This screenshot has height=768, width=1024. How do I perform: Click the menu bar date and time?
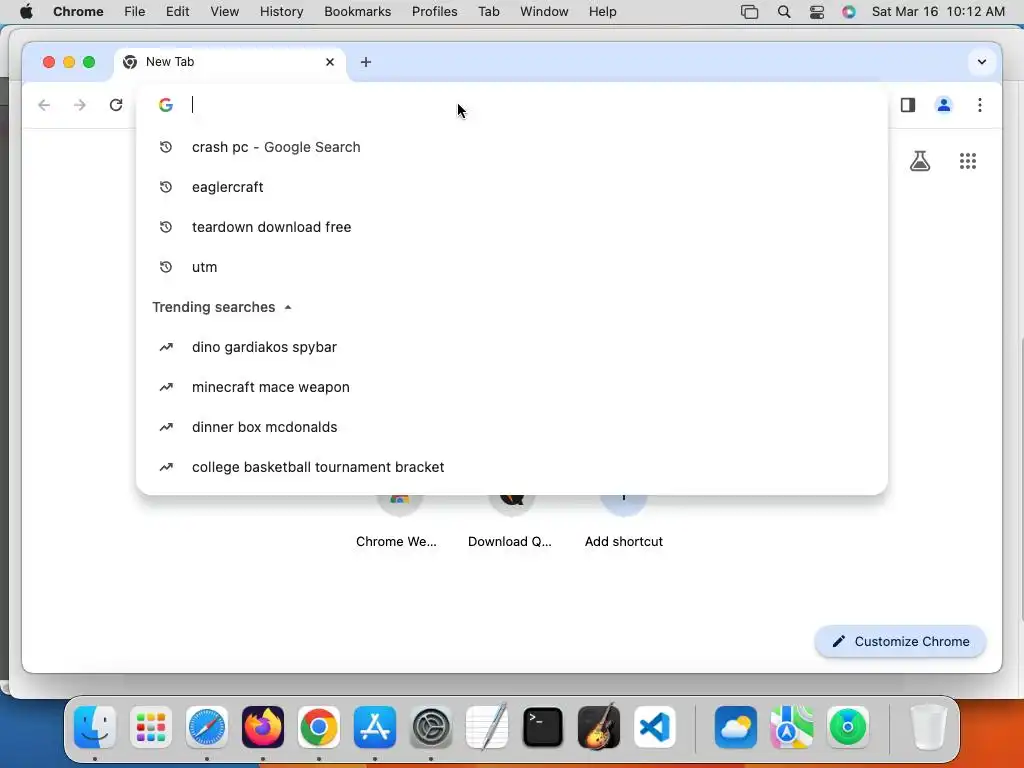[x=938, y=12]
